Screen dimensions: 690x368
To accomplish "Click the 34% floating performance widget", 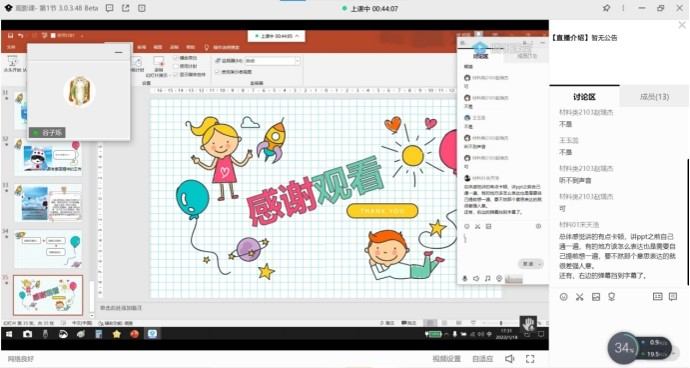I will click(x=624, y=348).
